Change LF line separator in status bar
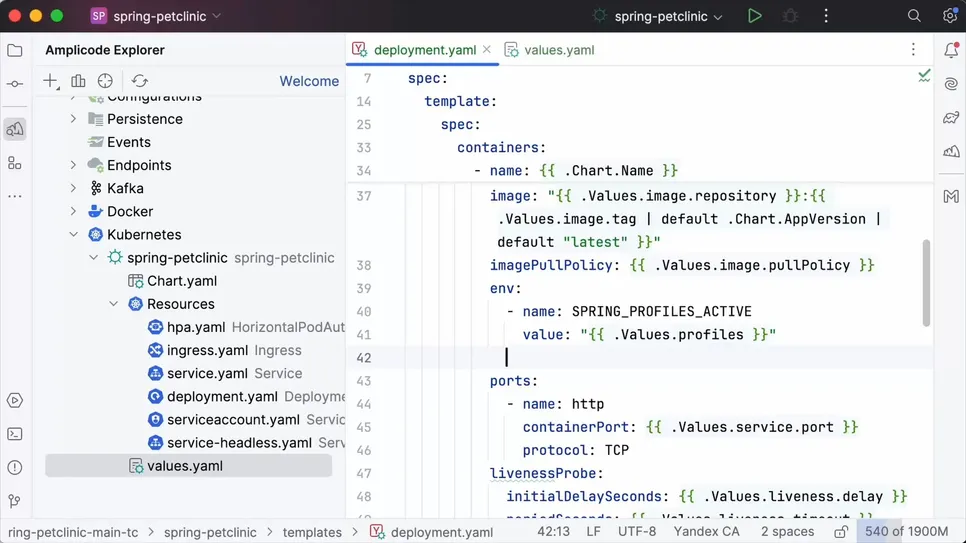This screenshot has width=966, height=543. (593, 531)
